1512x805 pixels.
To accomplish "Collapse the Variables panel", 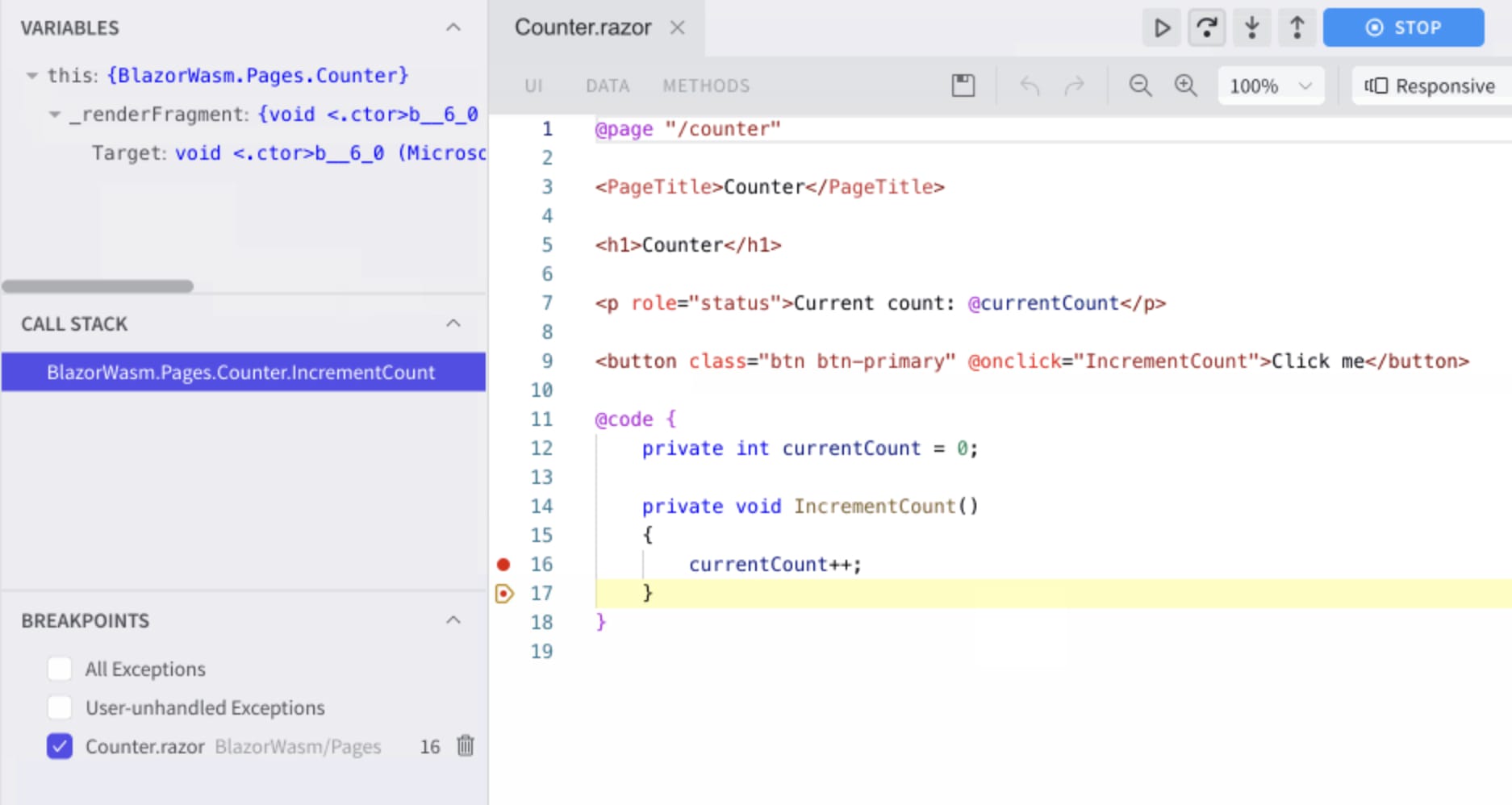I will click(x=453, y=28).
